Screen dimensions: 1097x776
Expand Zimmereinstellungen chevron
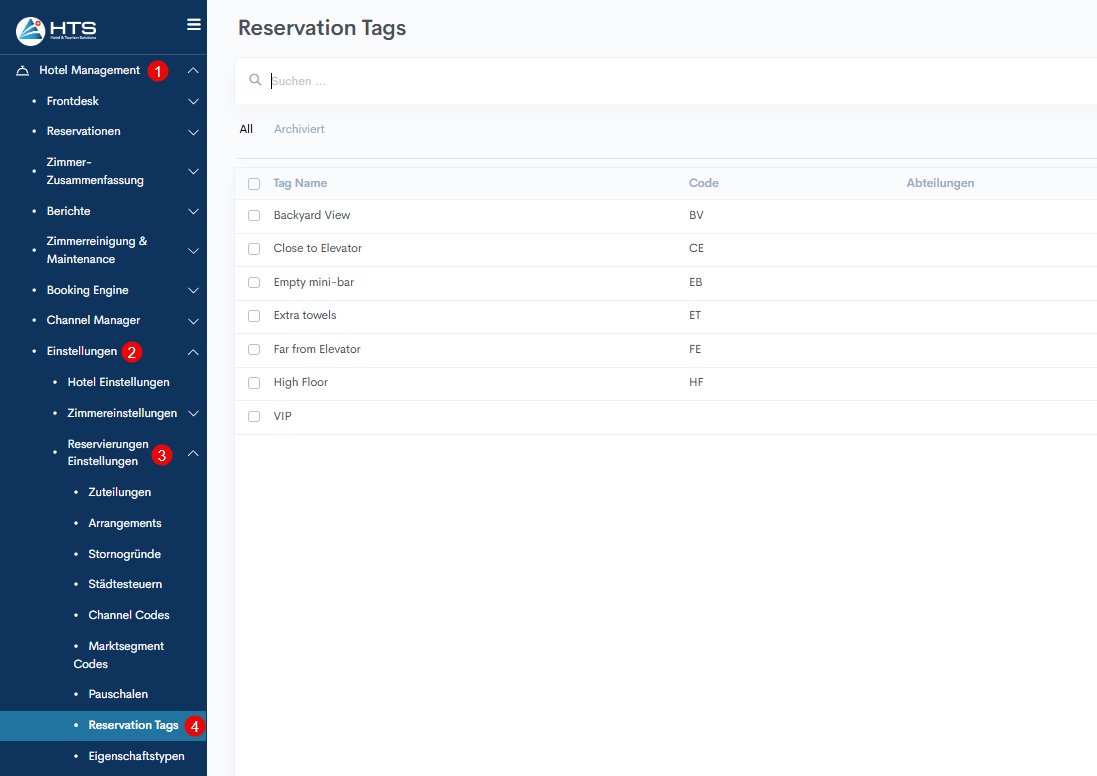click(194, 413)
